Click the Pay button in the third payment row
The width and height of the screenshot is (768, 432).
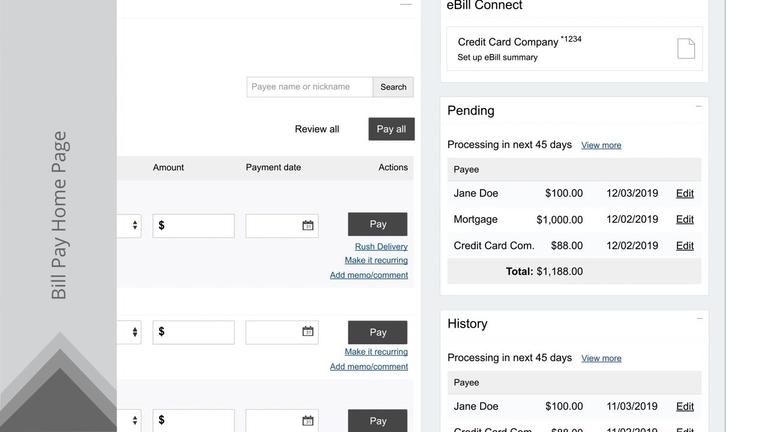[378, 421]
